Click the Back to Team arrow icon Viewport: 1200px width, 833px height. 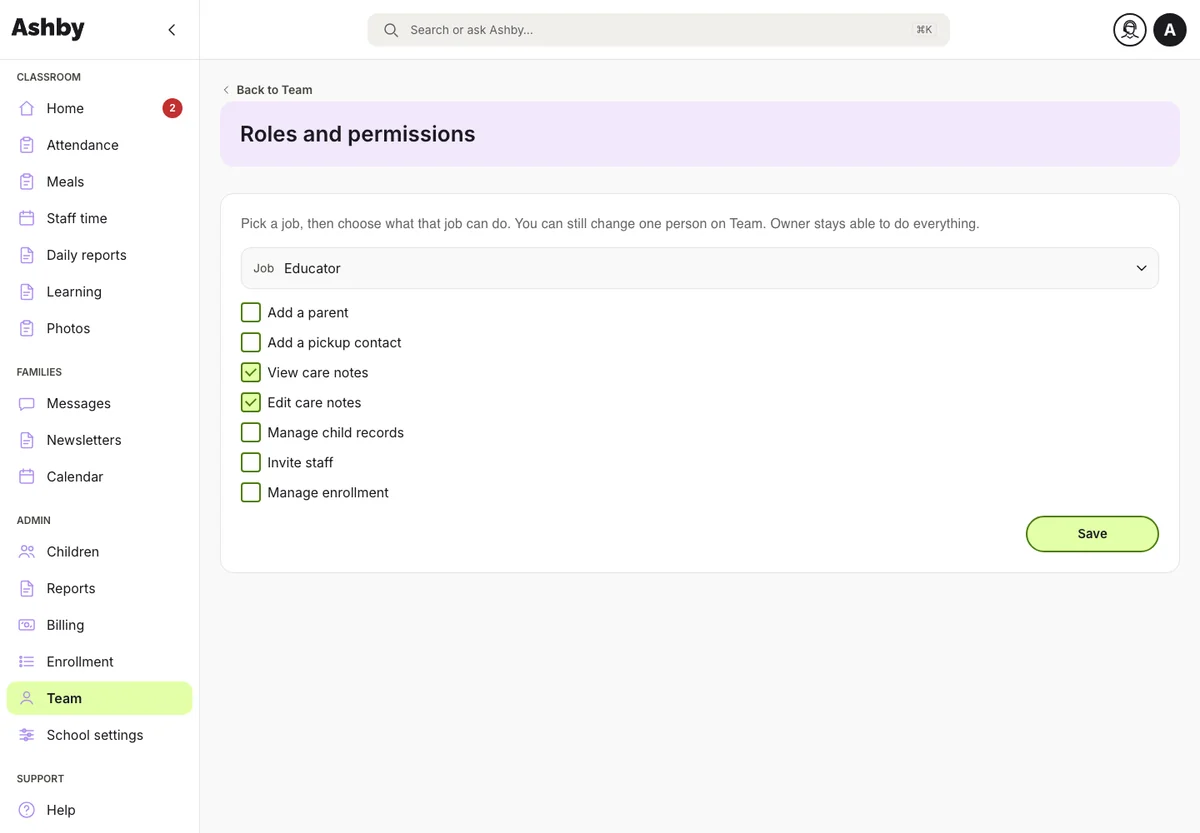click(x=226, y=90)
